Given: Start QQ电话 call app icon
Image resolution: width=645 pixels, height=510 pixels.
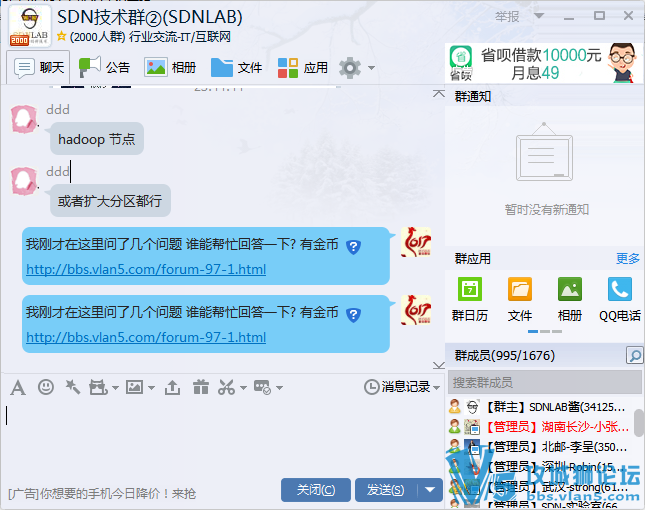Looking at the screenshot, I should coord(619,290).
